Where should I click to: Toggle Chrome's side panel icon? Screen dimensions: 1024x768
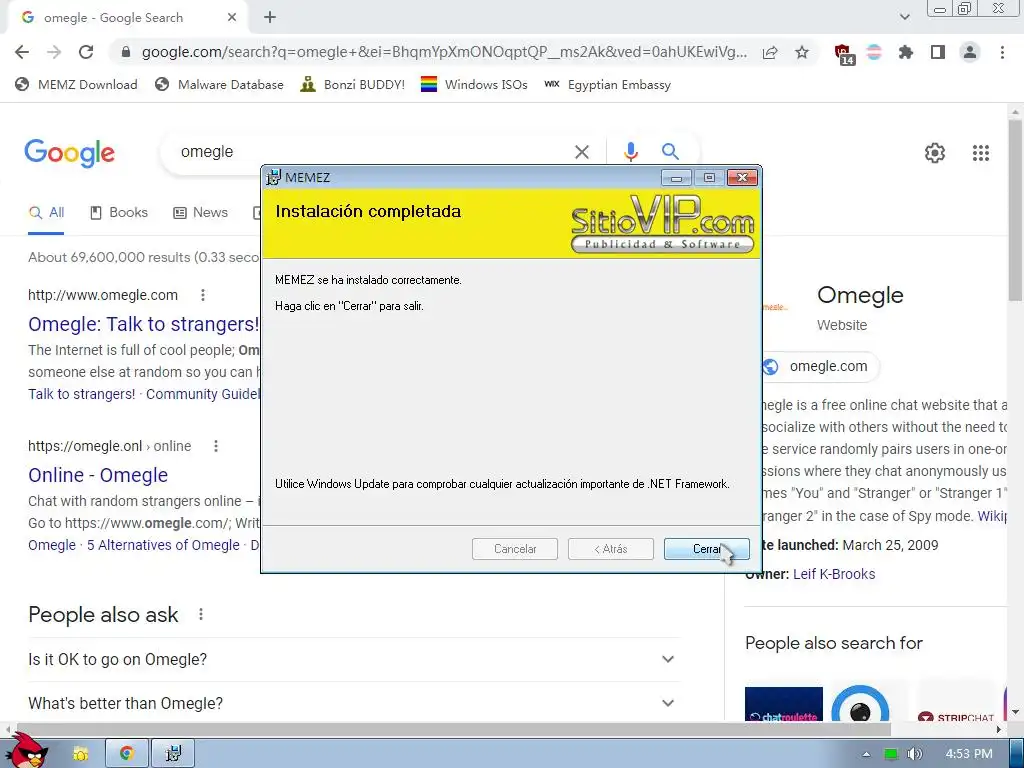point(938,52)
